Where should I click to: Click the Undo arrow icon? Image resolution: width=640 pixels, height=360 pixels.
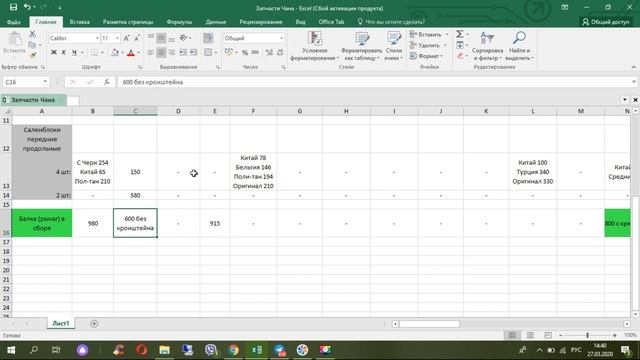click(27, 7)
